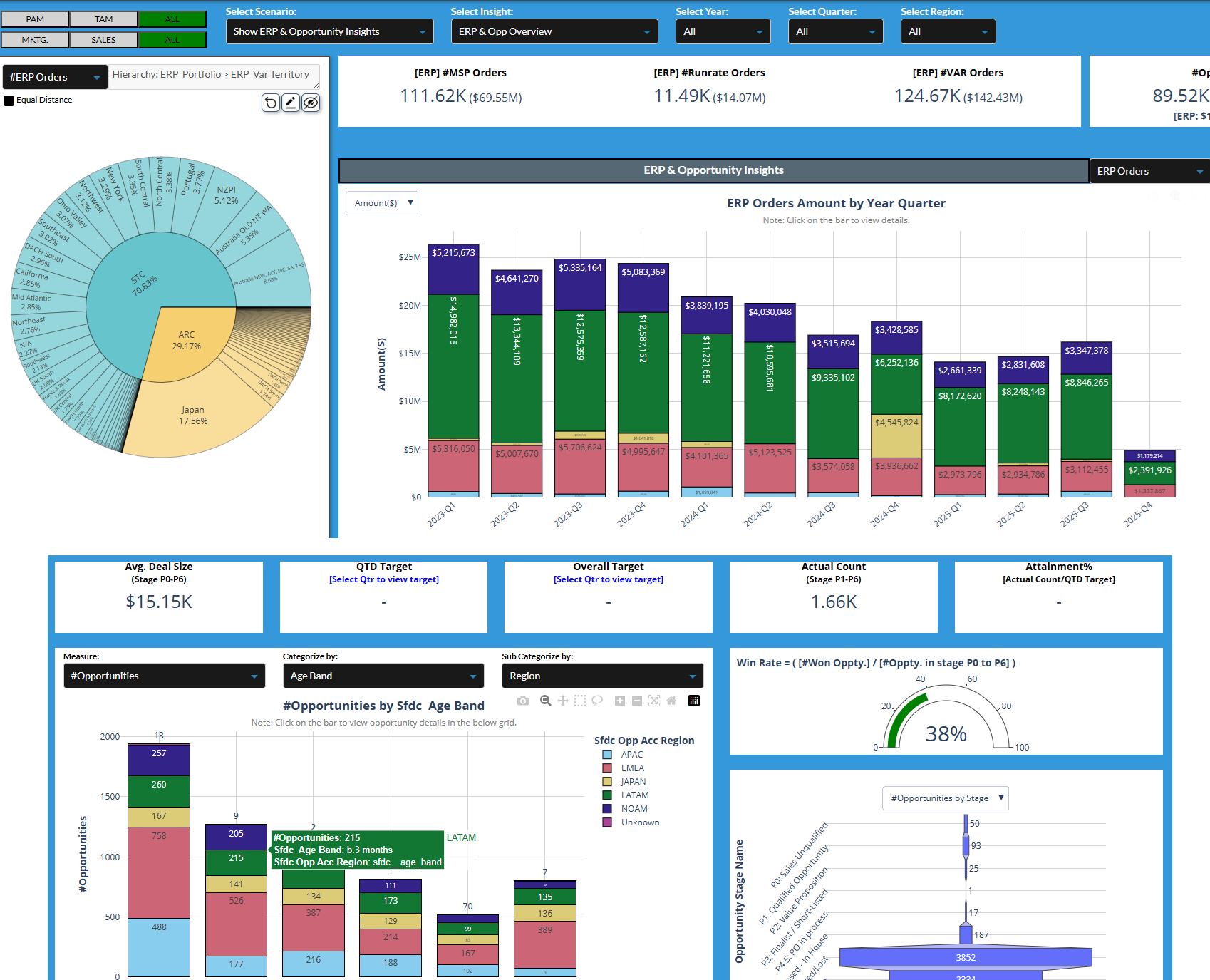This screenshot has width=1210, height=980.
Task: Hide sunburst labels using eye-slash icon
Action: 311,103
